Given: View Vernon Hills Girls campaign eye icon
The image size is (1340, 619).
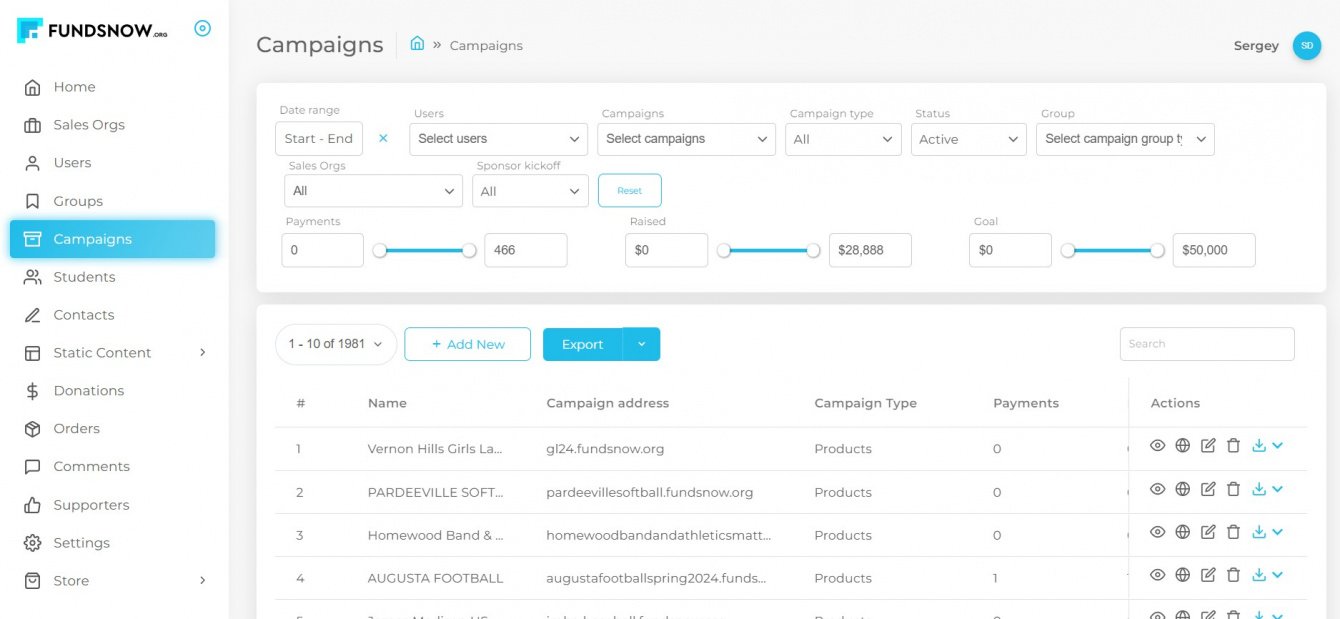Looking at the screenshot, I should pos(1157,446).
